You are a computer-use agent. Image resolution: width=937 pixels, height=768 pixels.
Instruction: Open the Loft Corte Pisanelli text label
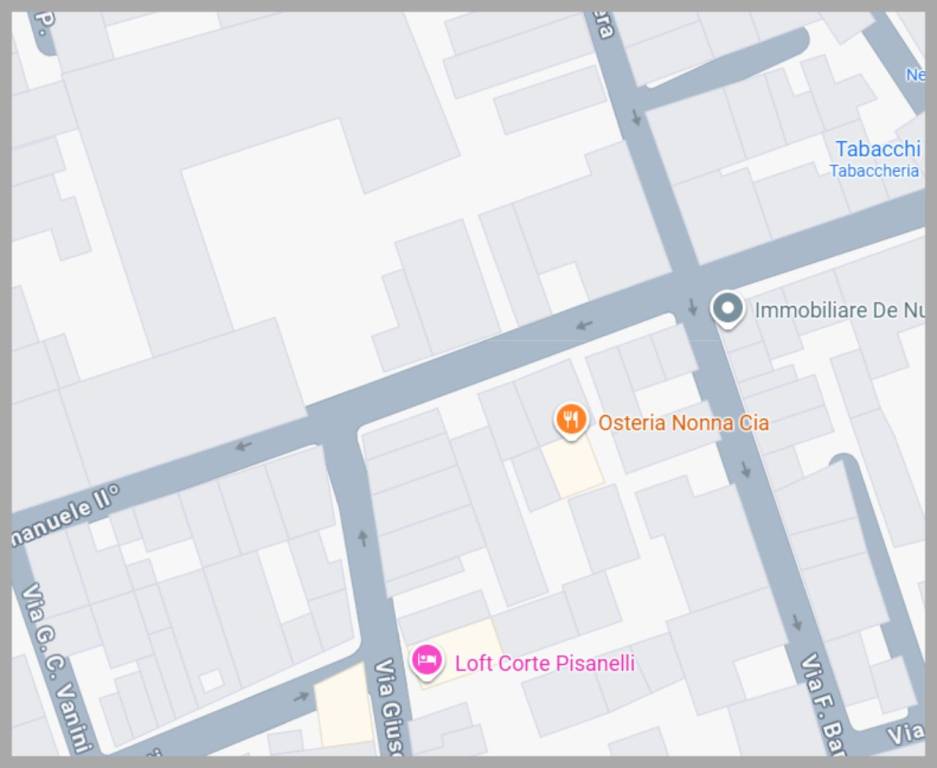(x=544, y=663)
